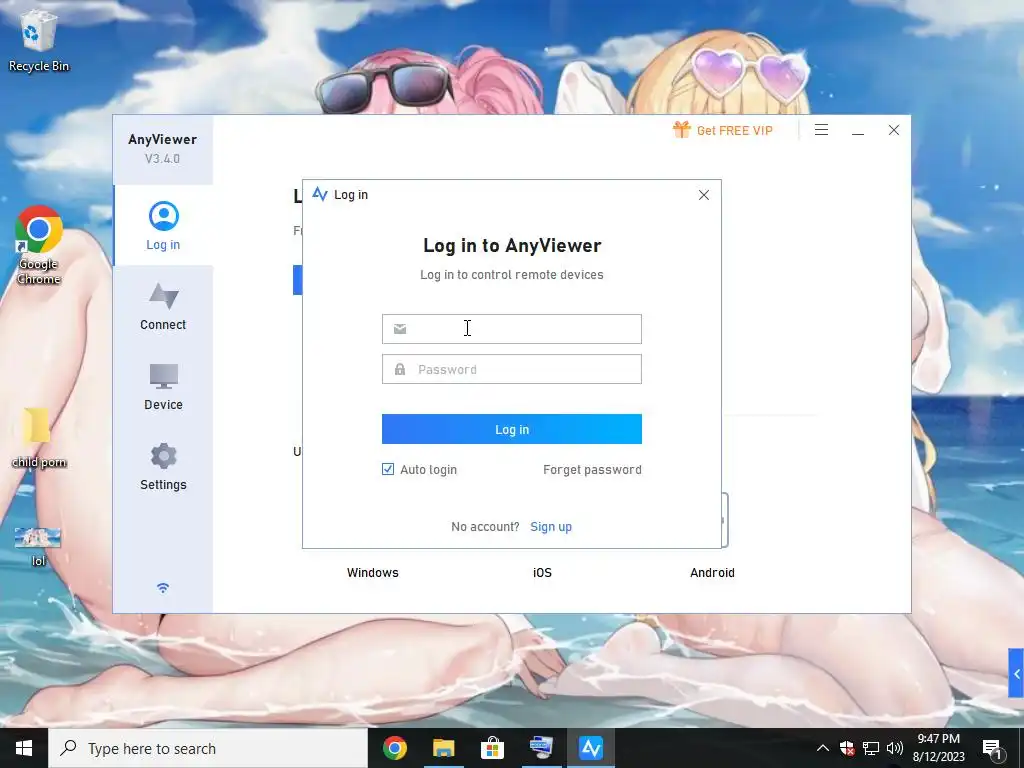
Task: Click the Sign up link
Action: 551,526
